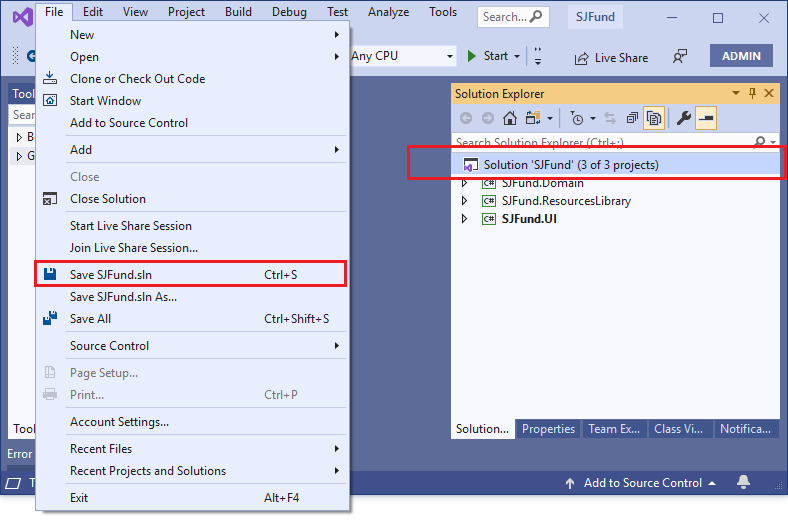Click the Error List tab at bottom left

20,454
